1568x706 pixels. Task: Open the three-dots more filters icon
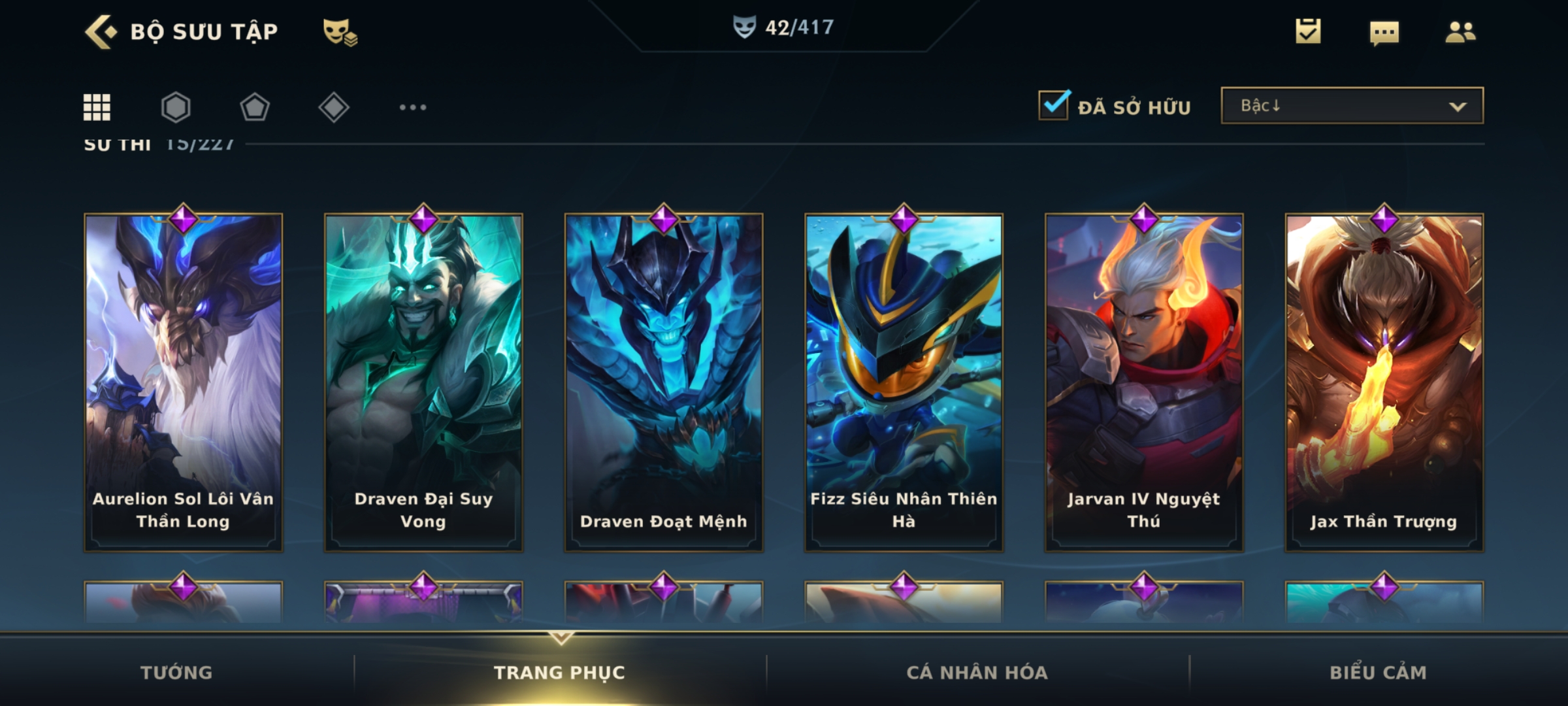tap(413, 107)
